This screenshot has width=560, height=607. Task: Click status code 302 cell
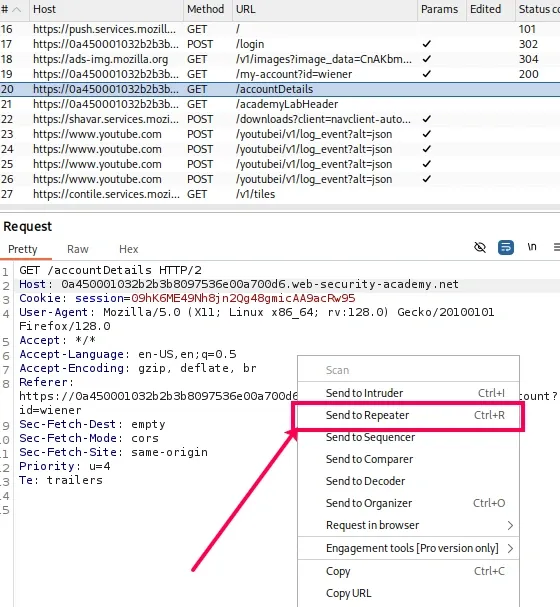[528, 44]
